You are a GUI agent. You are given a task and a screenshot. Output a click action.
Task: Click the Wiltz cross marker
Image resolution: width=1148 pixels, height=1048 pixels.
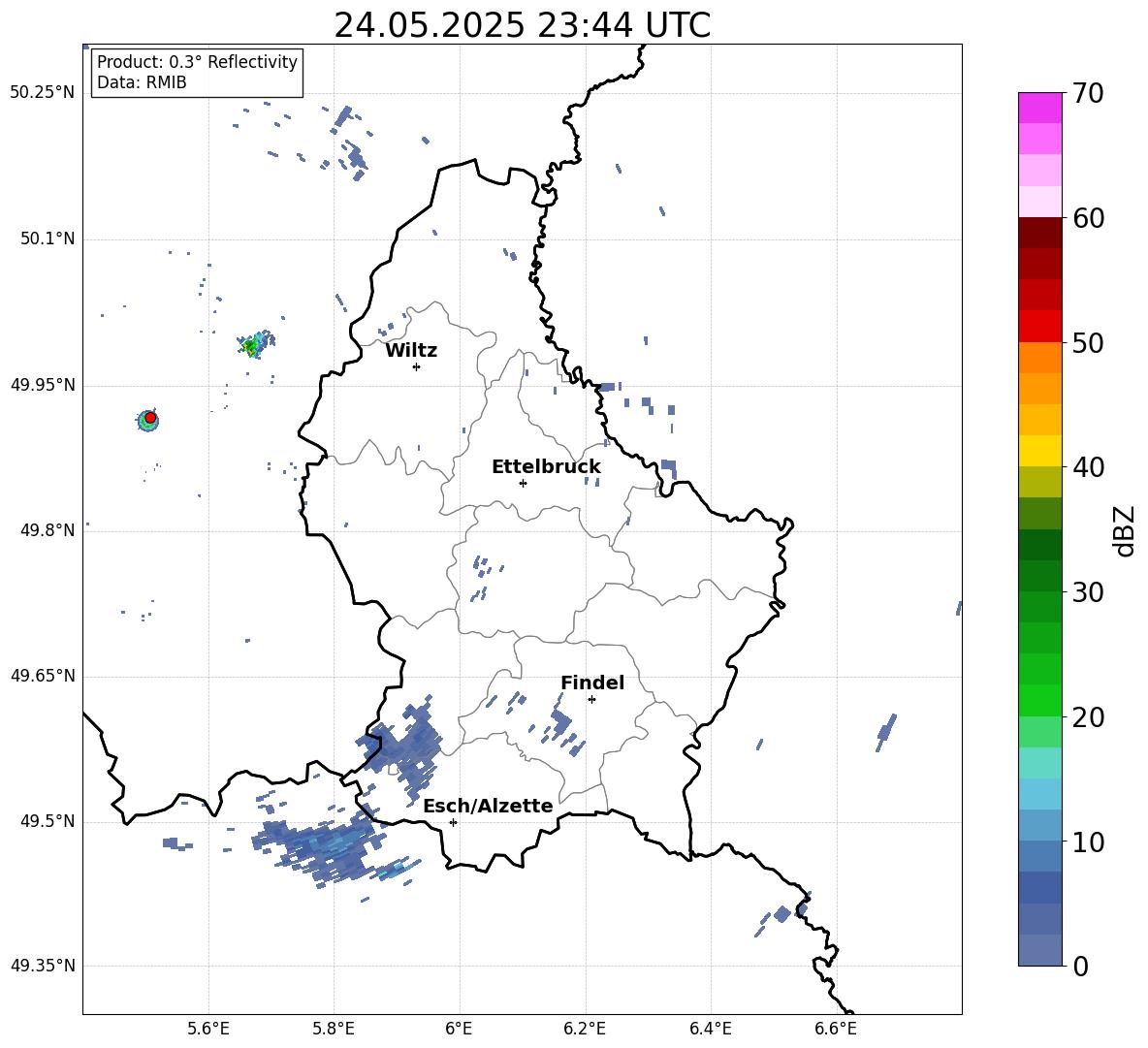tap(416, 366)
